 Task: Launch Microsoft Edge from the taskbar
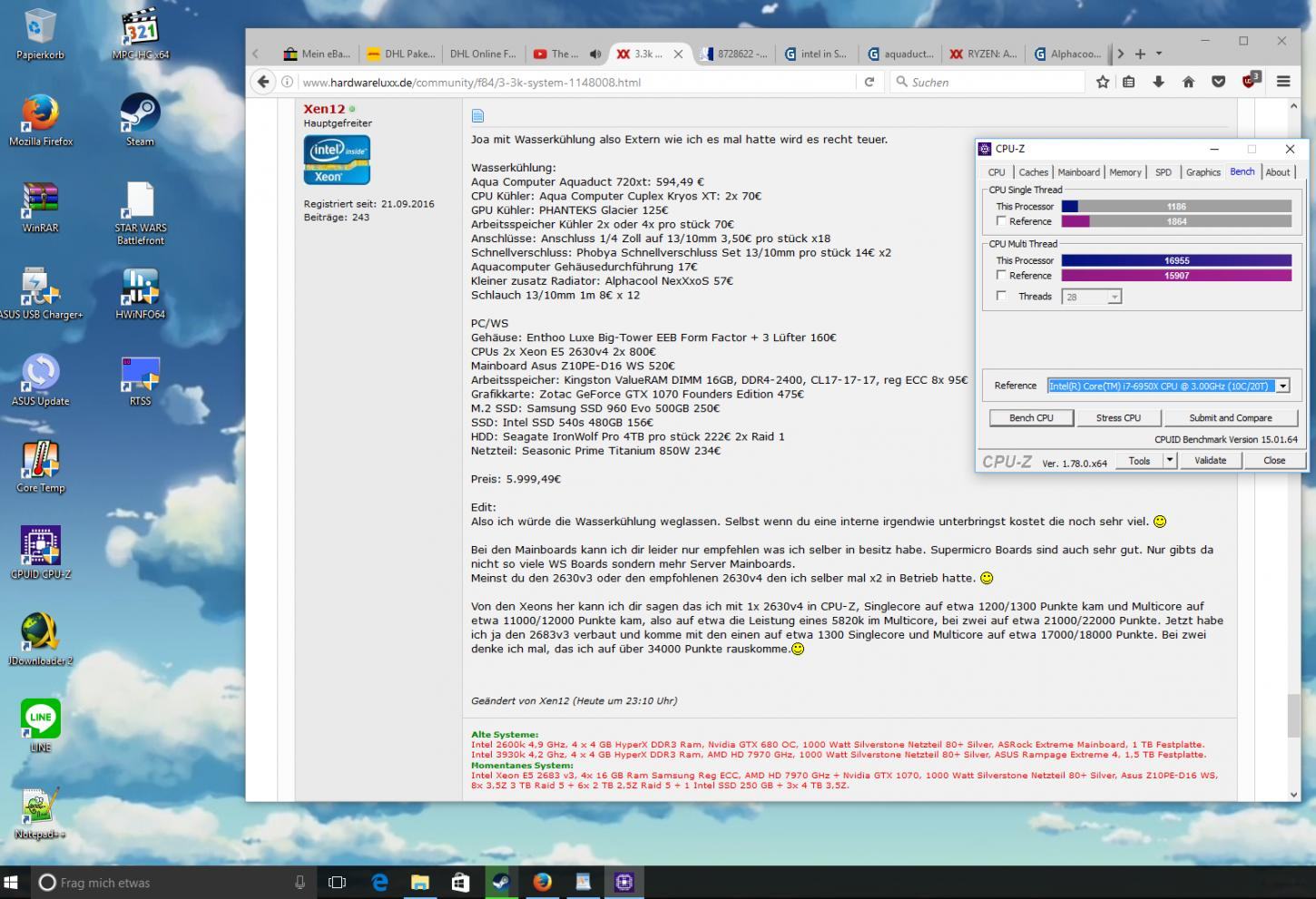coord(379,882)
